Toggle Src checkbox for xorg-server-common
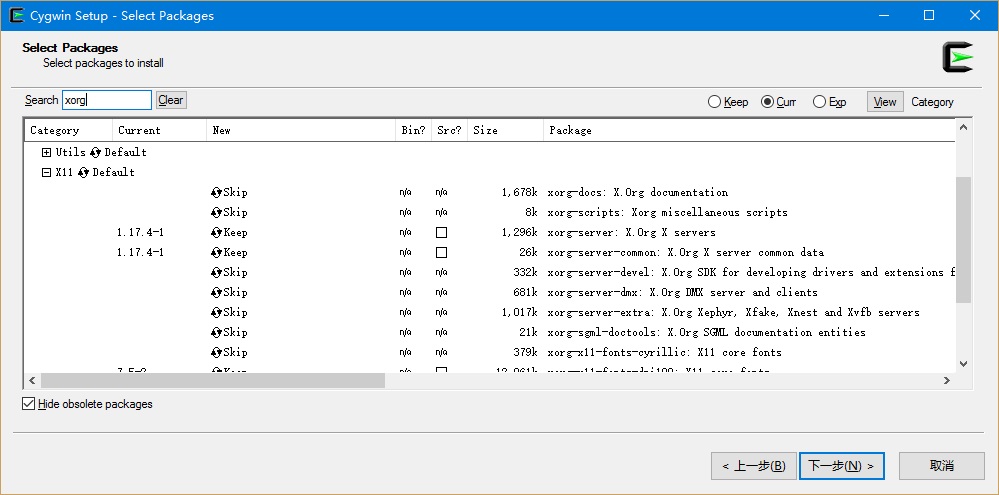The image size is (999, 495). (x=441, y=252)
